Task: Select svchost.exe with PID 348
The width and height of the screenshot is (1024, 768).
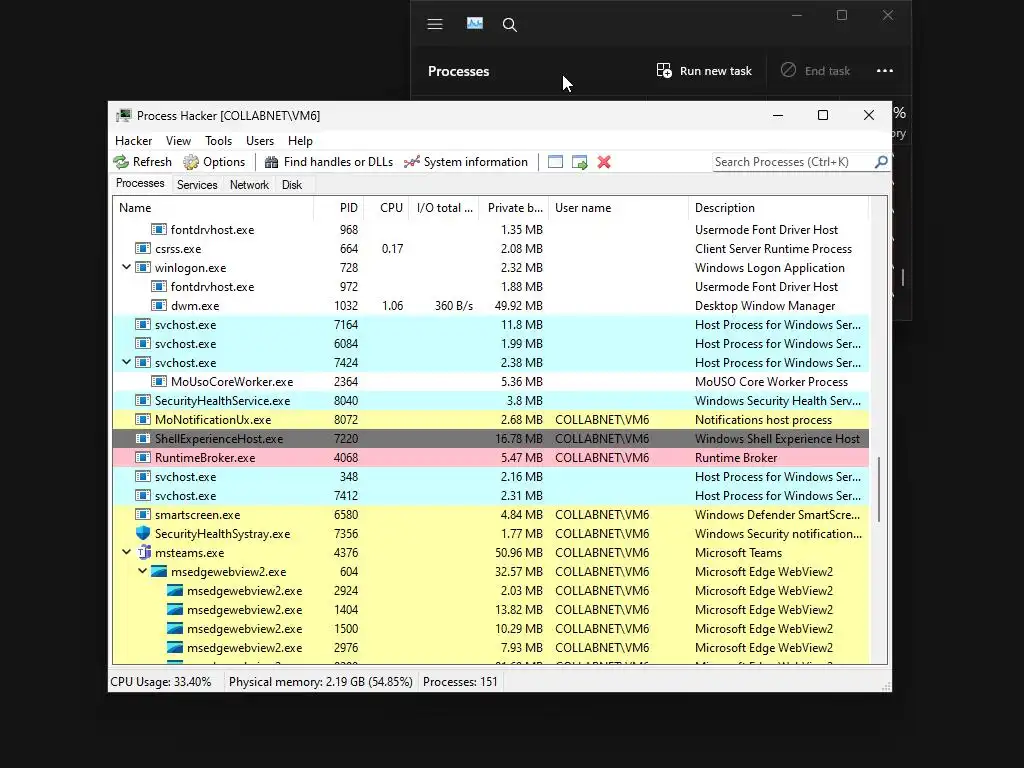Action: click(491, 477)
